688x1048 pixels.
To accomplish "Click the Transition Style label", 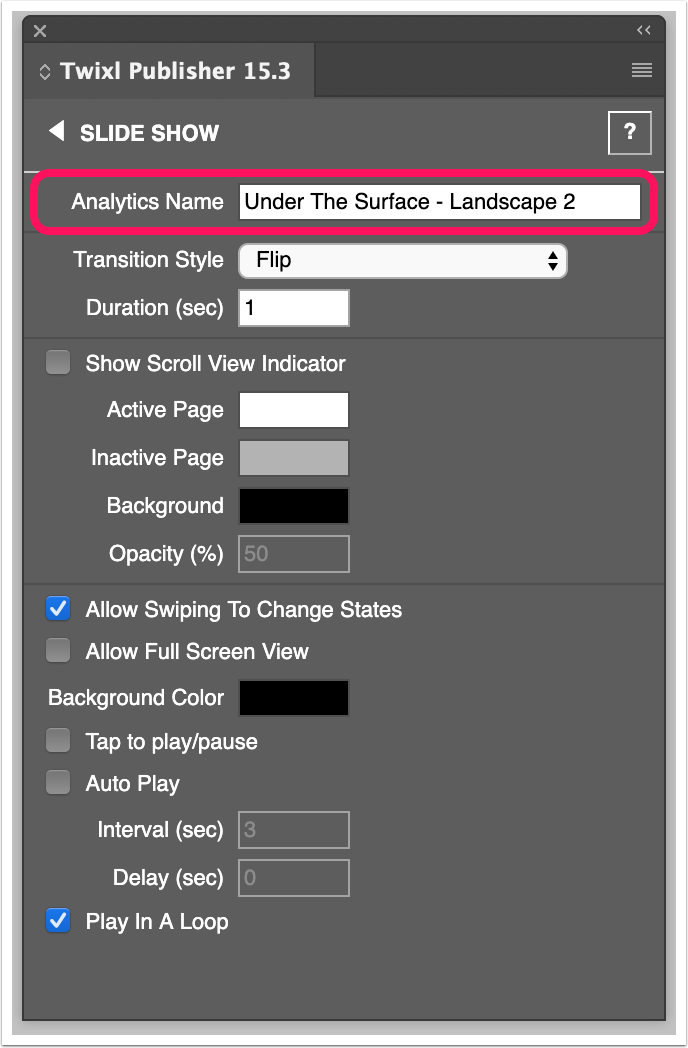I will click(x=148, y=260).
